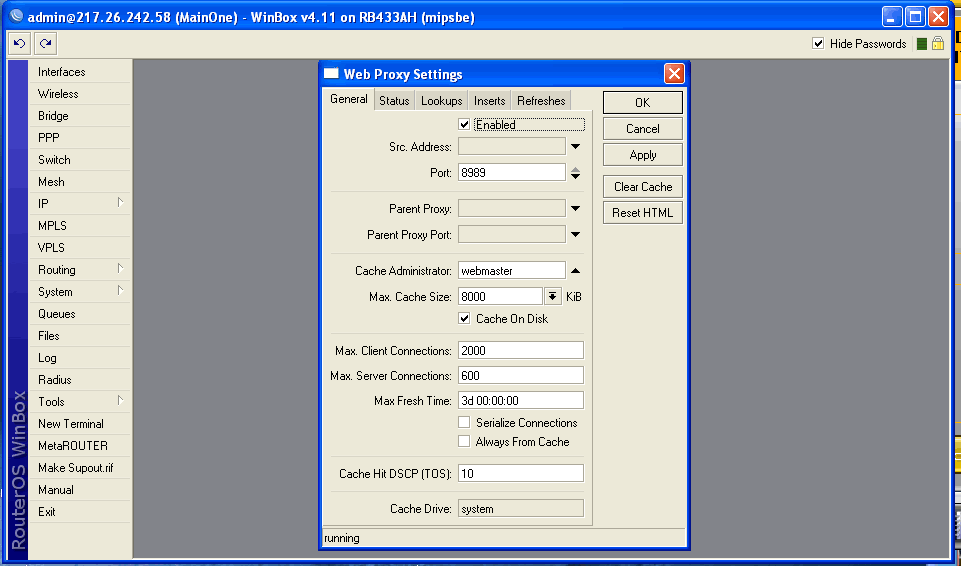Switch to the Lookups tab

point(441,101)
